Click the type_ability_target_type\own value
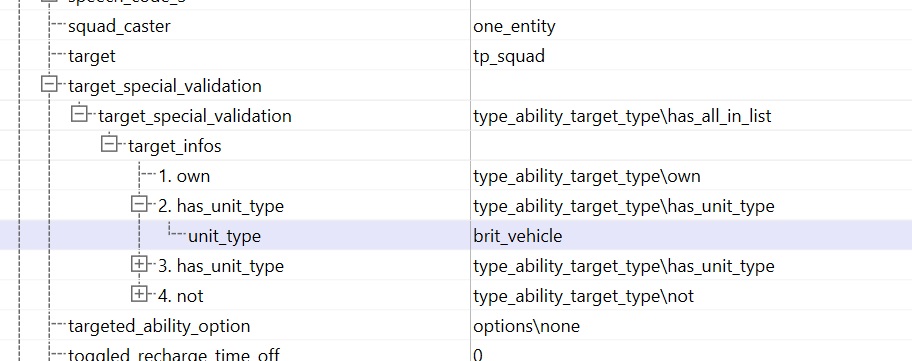 587,176
